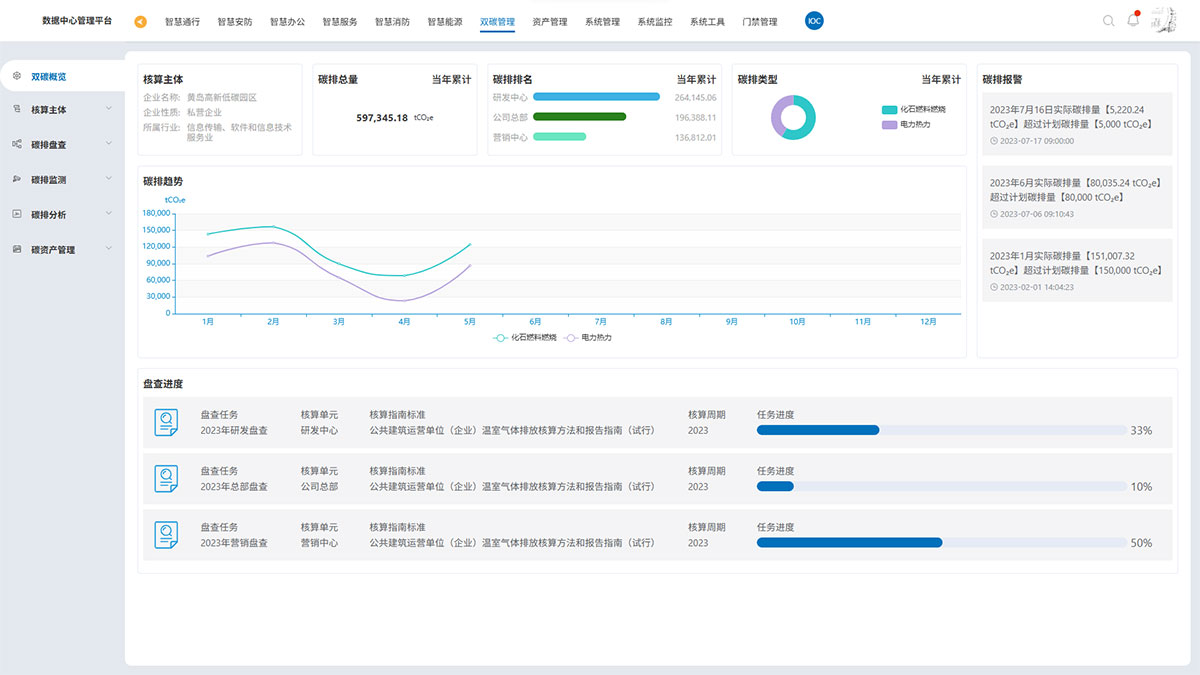Screen dimensions: 1200x675
Task: Click the 双碳概览 sidebar gear icon
Action: point(17,76)
